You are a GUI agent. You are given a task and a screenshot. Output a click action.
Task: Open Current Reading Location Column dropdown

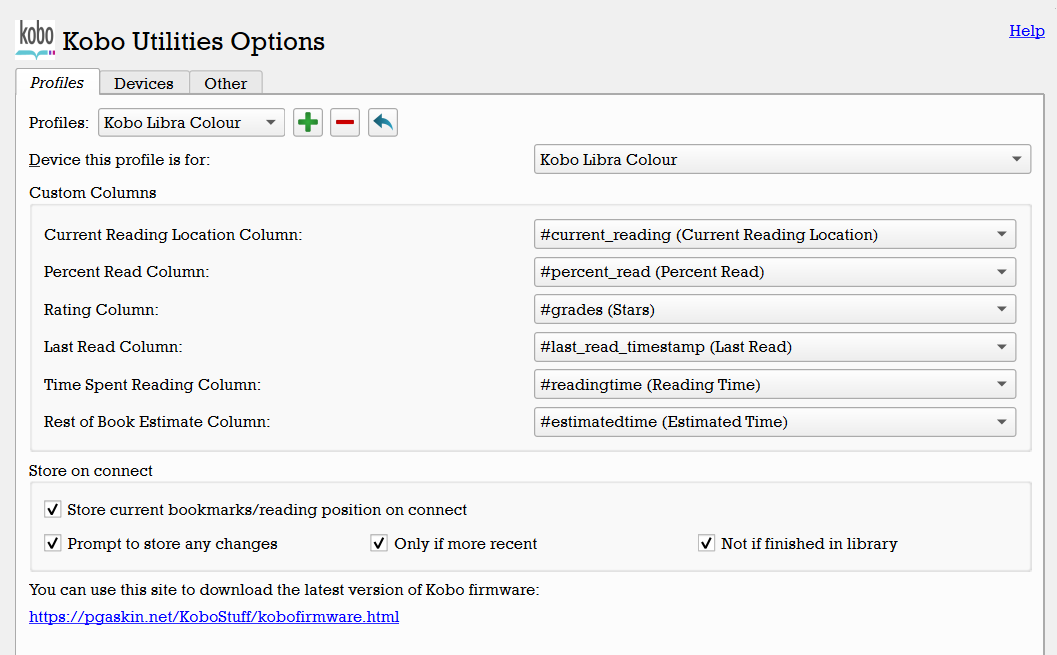[775, 235]
